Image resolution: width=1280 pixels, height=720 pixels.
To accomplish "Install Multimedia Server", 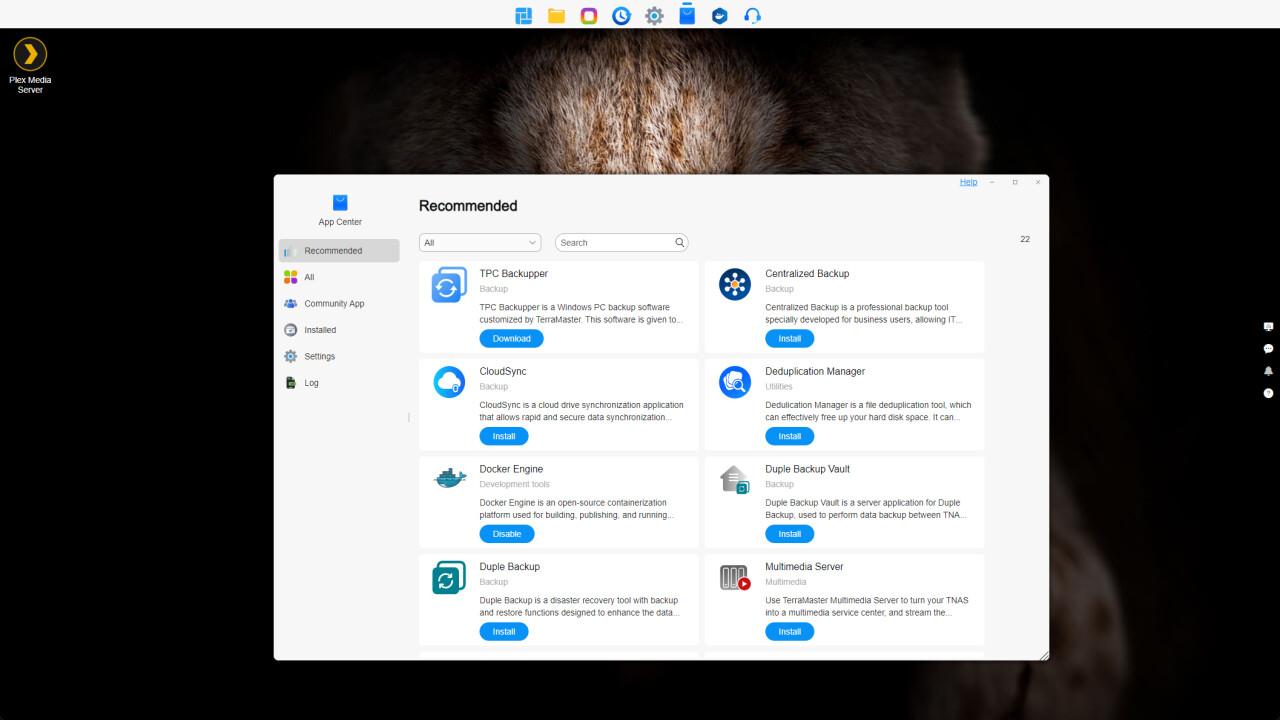I will (x=790, y=631).
